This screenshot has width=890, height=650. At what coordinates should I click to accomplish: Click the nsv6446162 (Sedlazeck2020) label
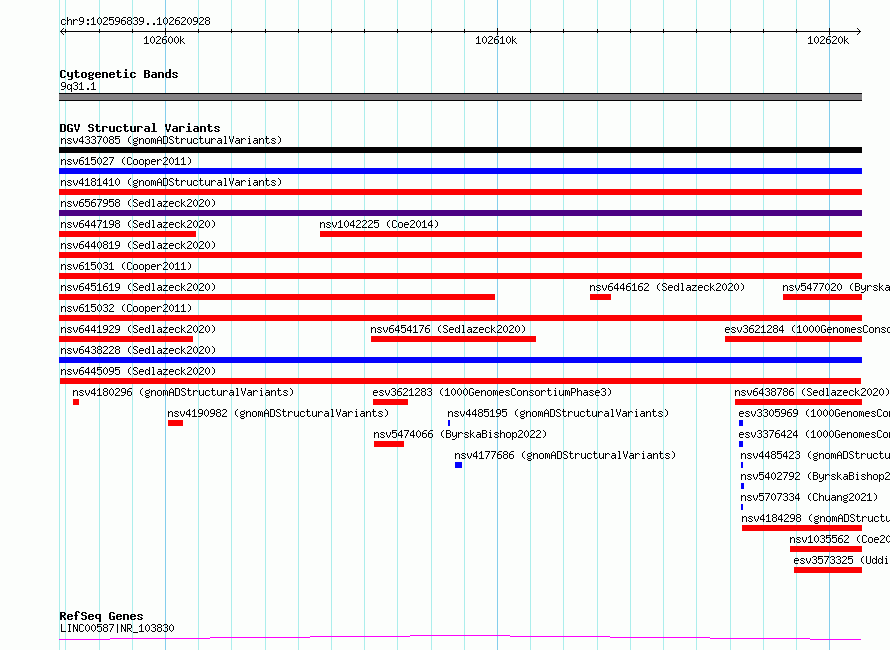click(x=667, y=287)
